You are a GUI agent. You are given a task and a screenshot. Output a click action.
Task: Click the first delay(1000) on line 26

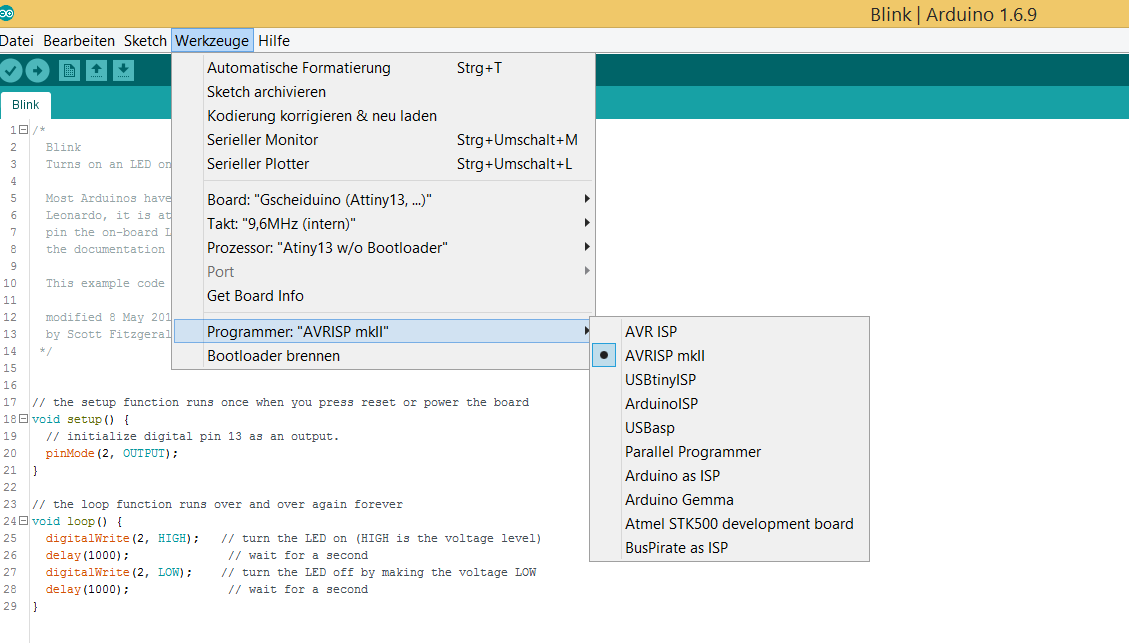pyautogui.click(x=87, y=555)
